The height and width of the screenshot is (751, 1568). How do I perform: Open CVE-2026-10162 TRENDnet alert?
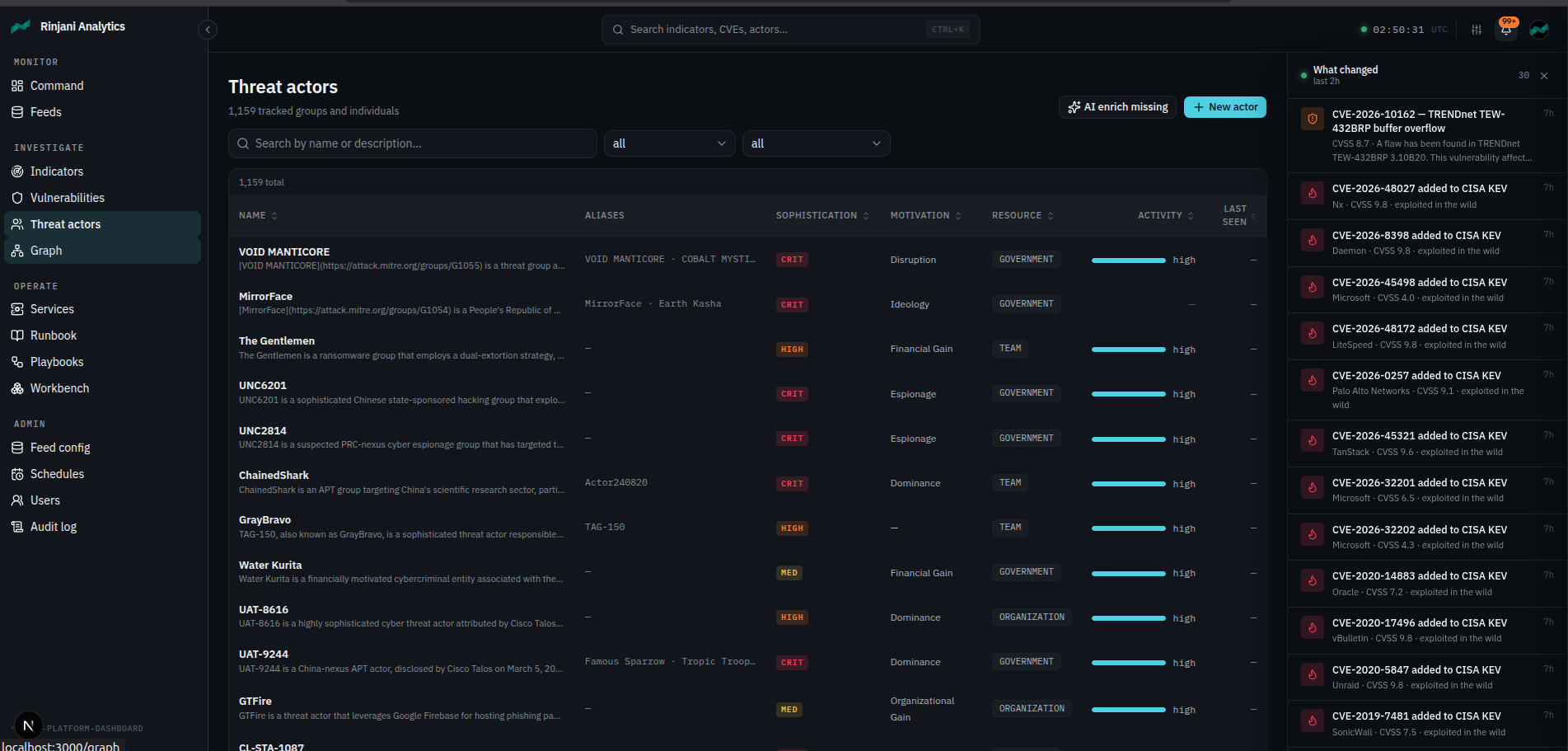pos(1427,136)
